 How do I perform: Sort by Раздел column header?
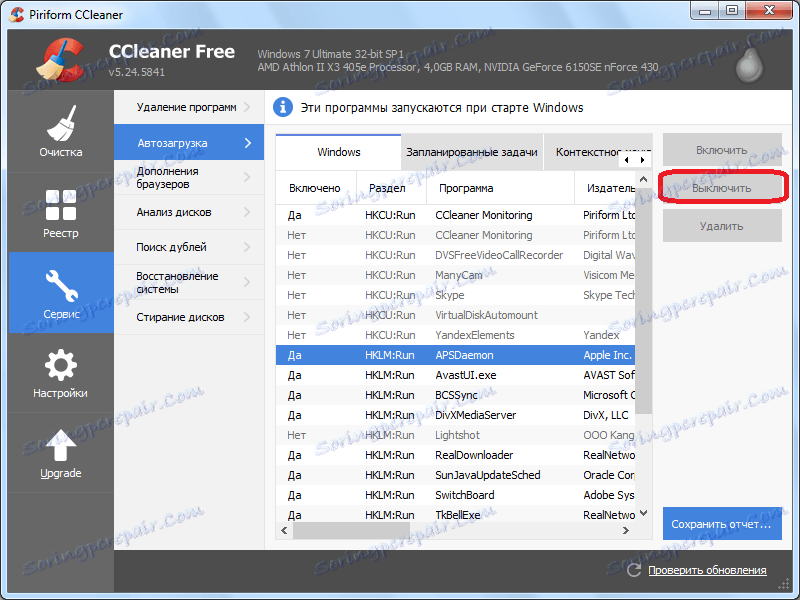pos(391,188)
